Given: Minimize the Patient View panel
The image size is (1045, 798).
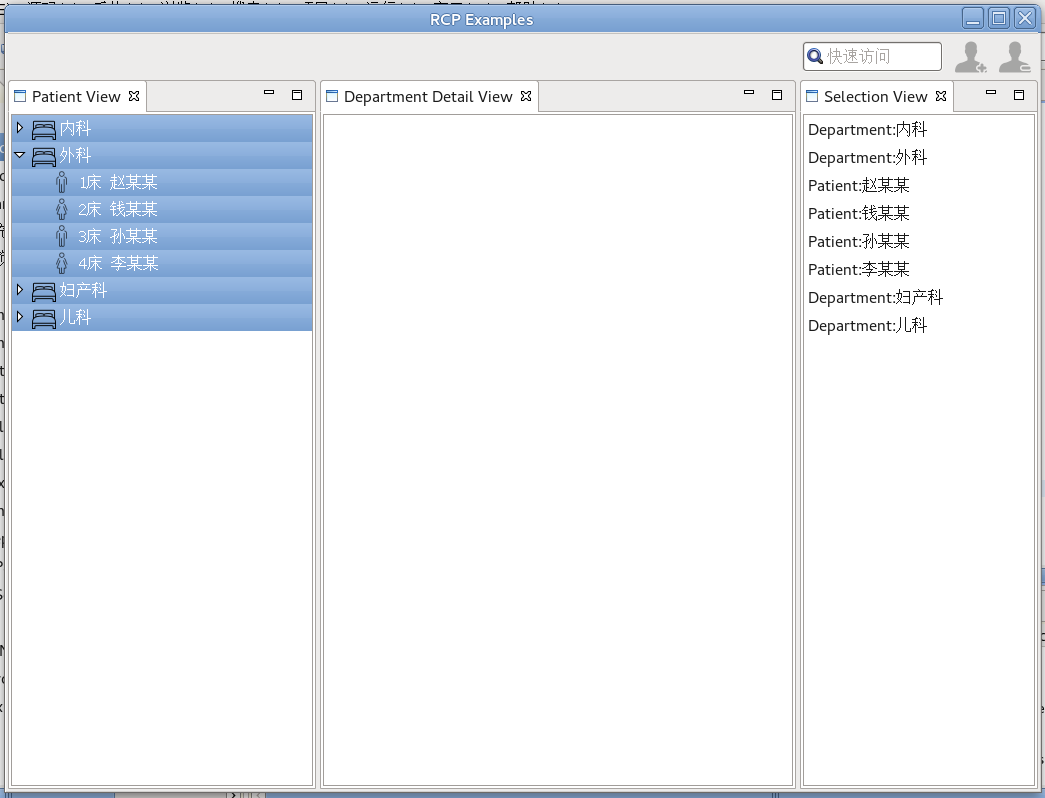Looking at the screenshot, I should 269,93.
